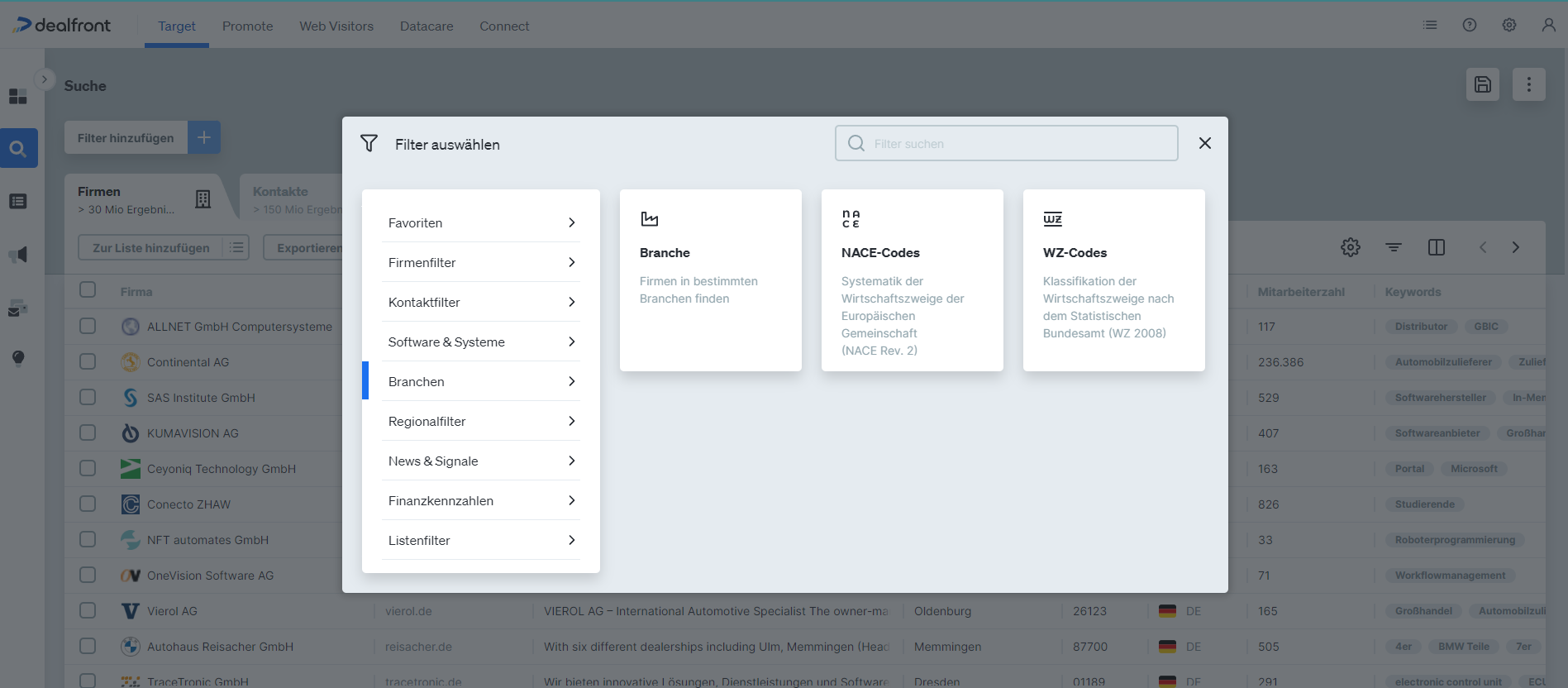
Task: Focus the Filter suchen search field
Action: click(1006, 143)
